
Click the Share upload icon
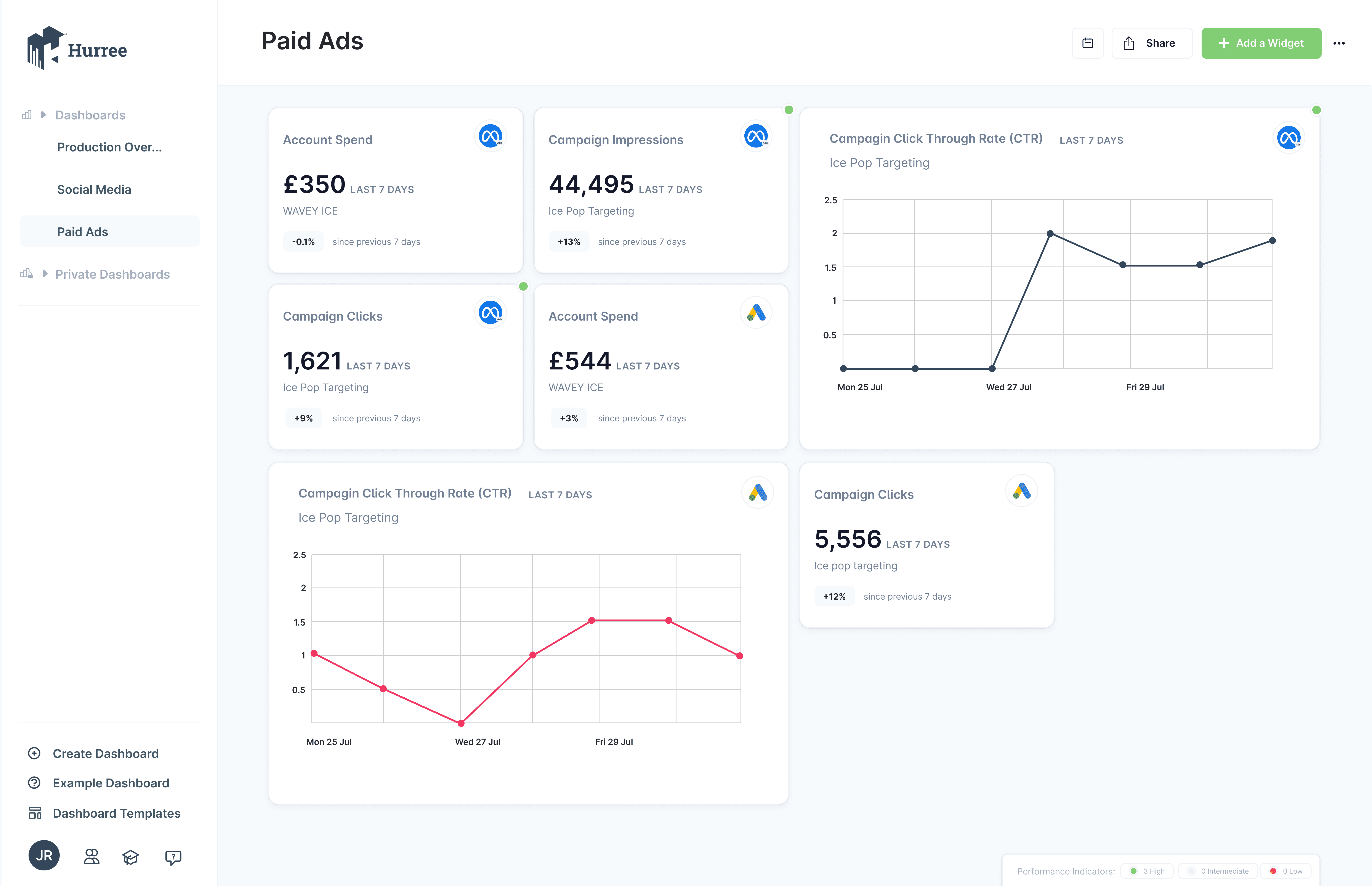coord(1129,43)
